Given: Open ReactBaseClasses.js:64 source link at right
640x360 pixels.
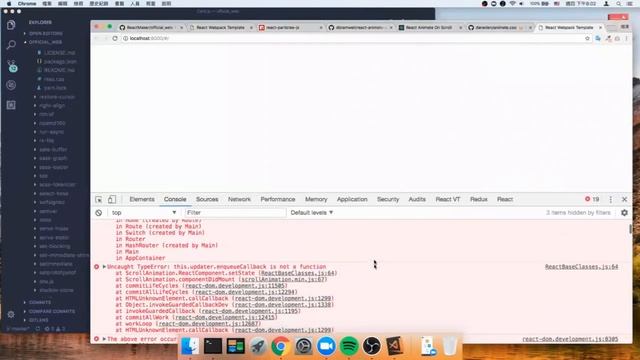Looking at the screenshot, I should pos(581,267).
